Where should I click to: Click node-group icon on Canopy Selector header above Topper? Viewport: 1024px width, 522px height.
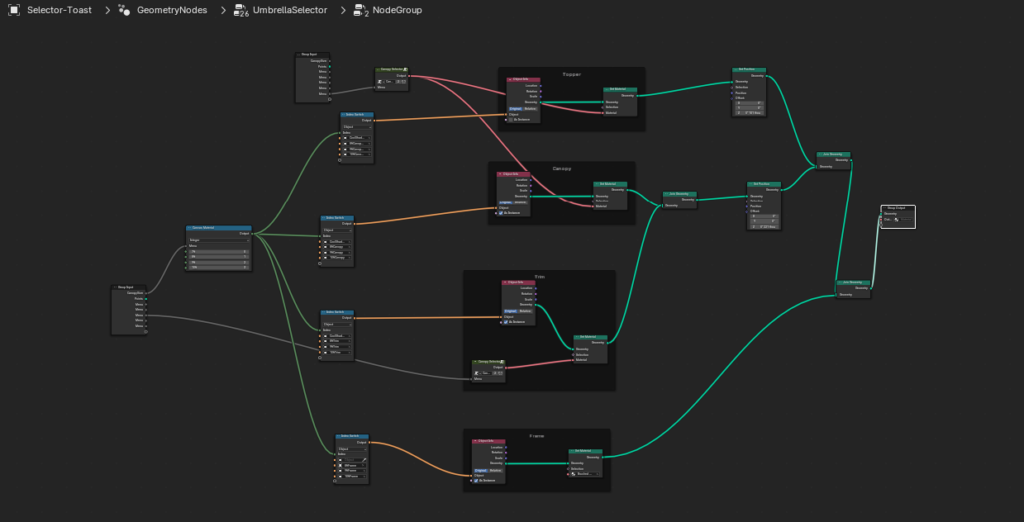(x=406, y=69)
